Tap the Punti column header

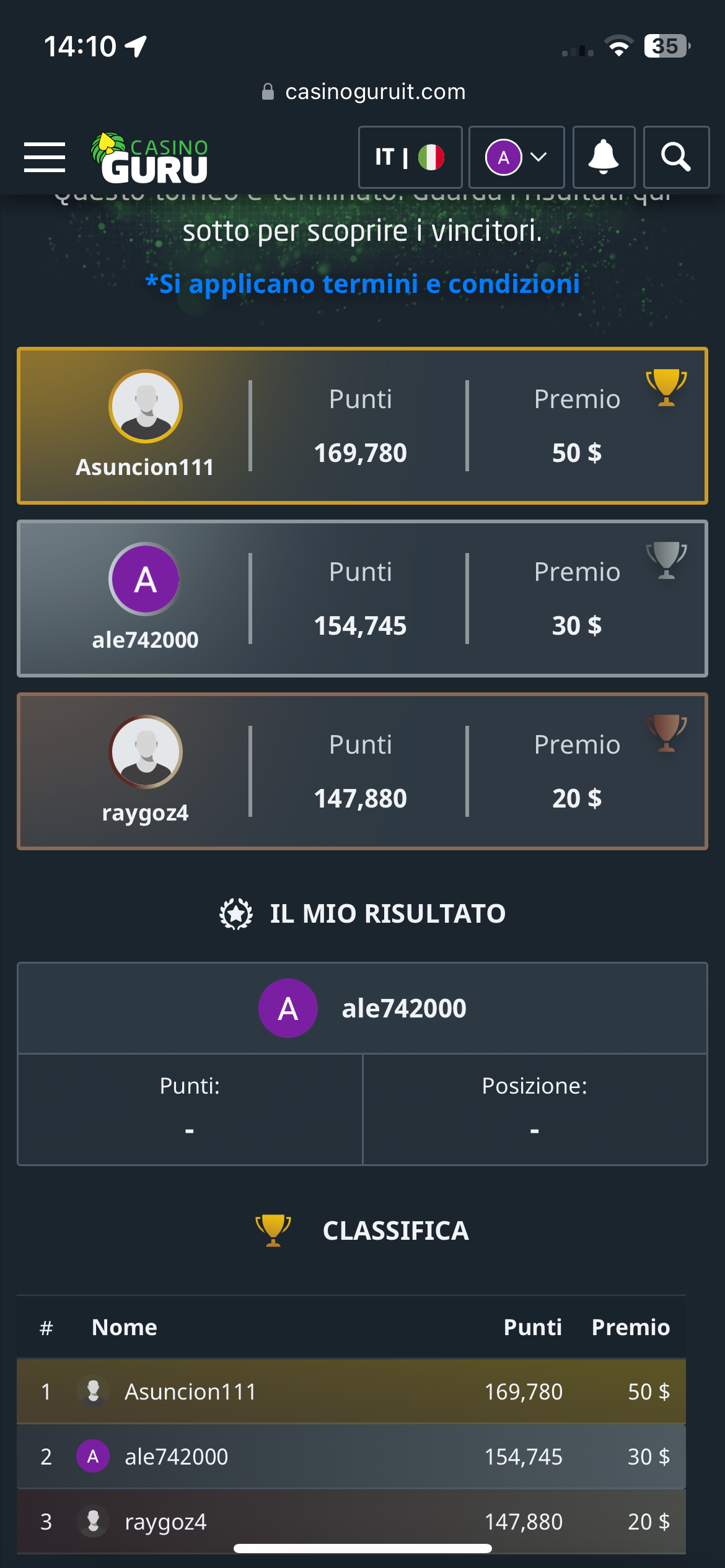click(532, 1327)
